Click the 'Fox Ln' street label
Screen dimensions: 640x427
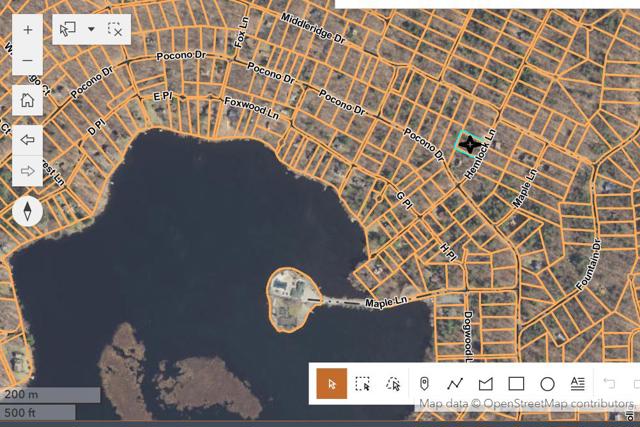click(241, 32)
